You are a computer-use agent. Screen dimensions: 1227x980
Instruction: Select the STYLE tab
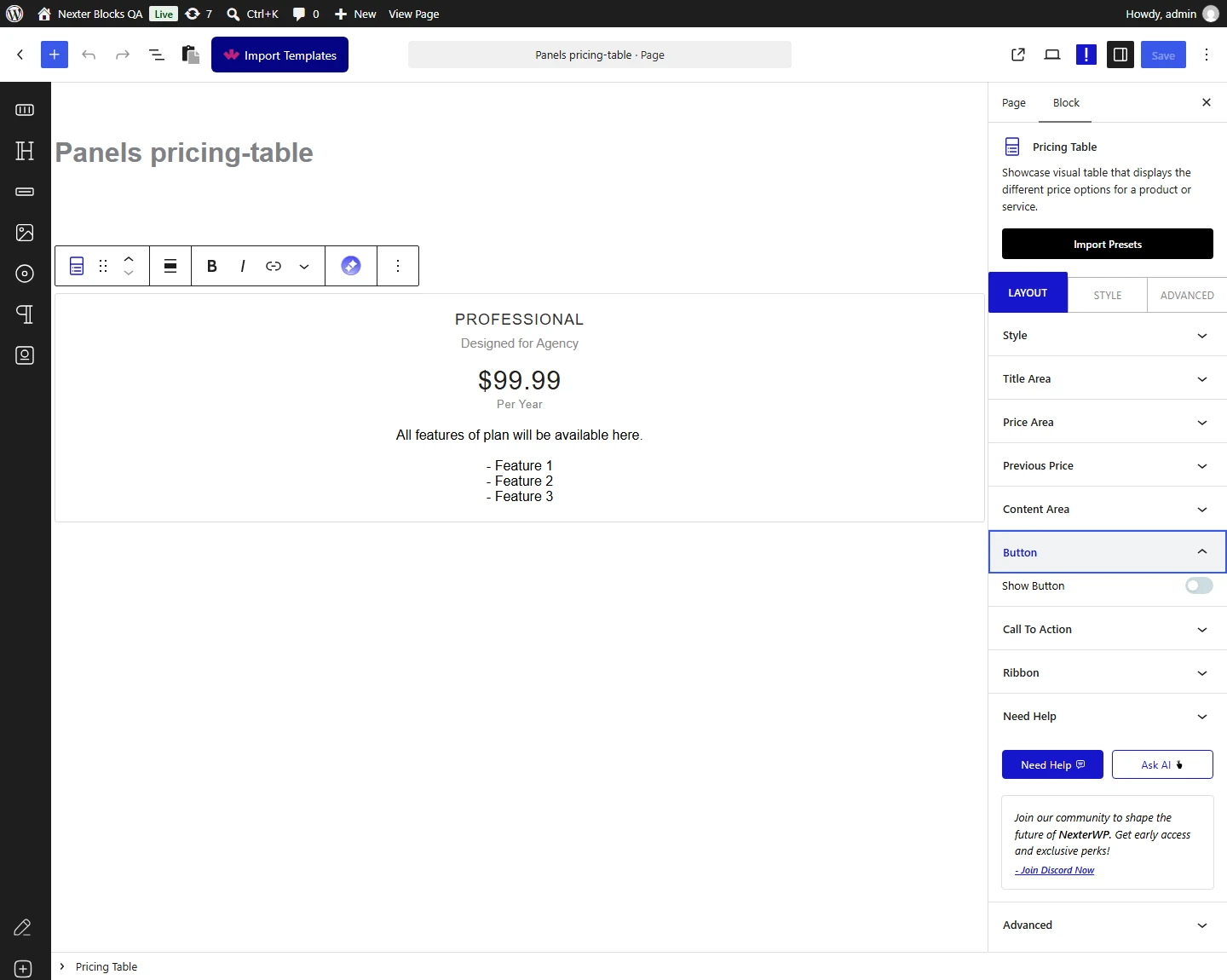tap(1108, 295)
